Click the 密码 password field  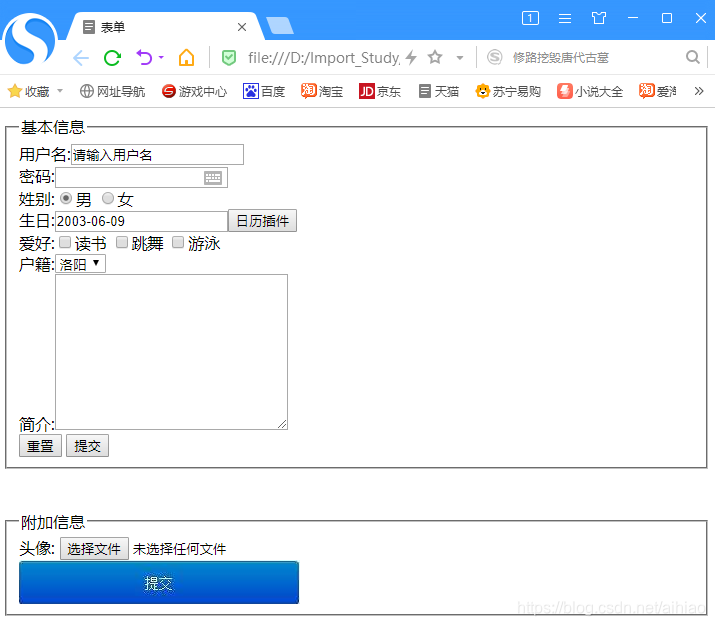[141, 177]
